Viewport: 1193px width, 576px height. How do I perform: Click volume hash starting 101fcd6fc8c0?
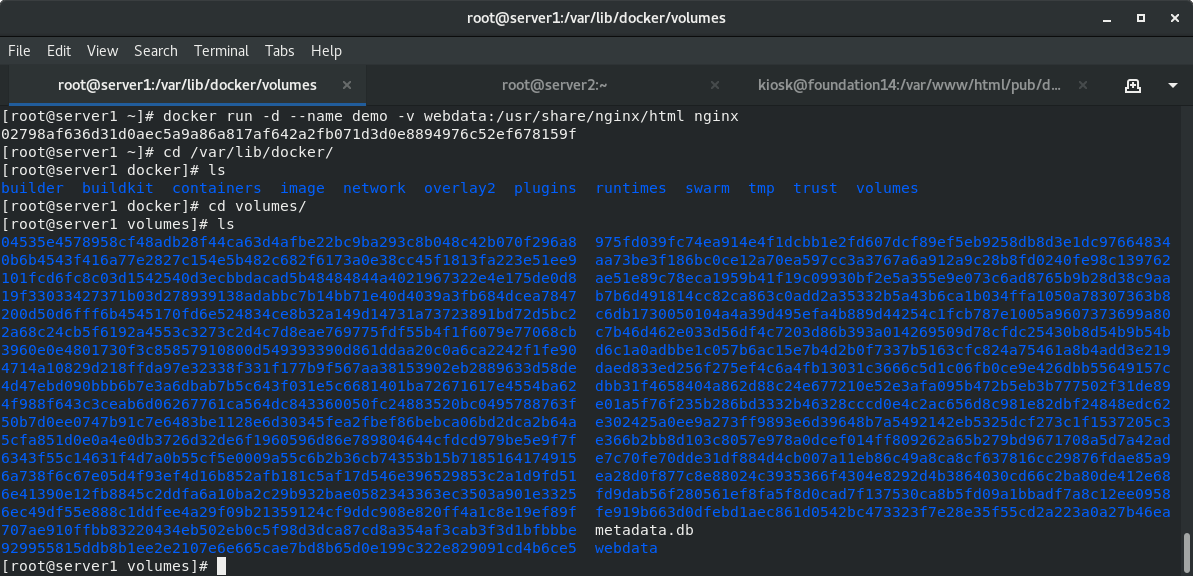[x=289, y=278]
